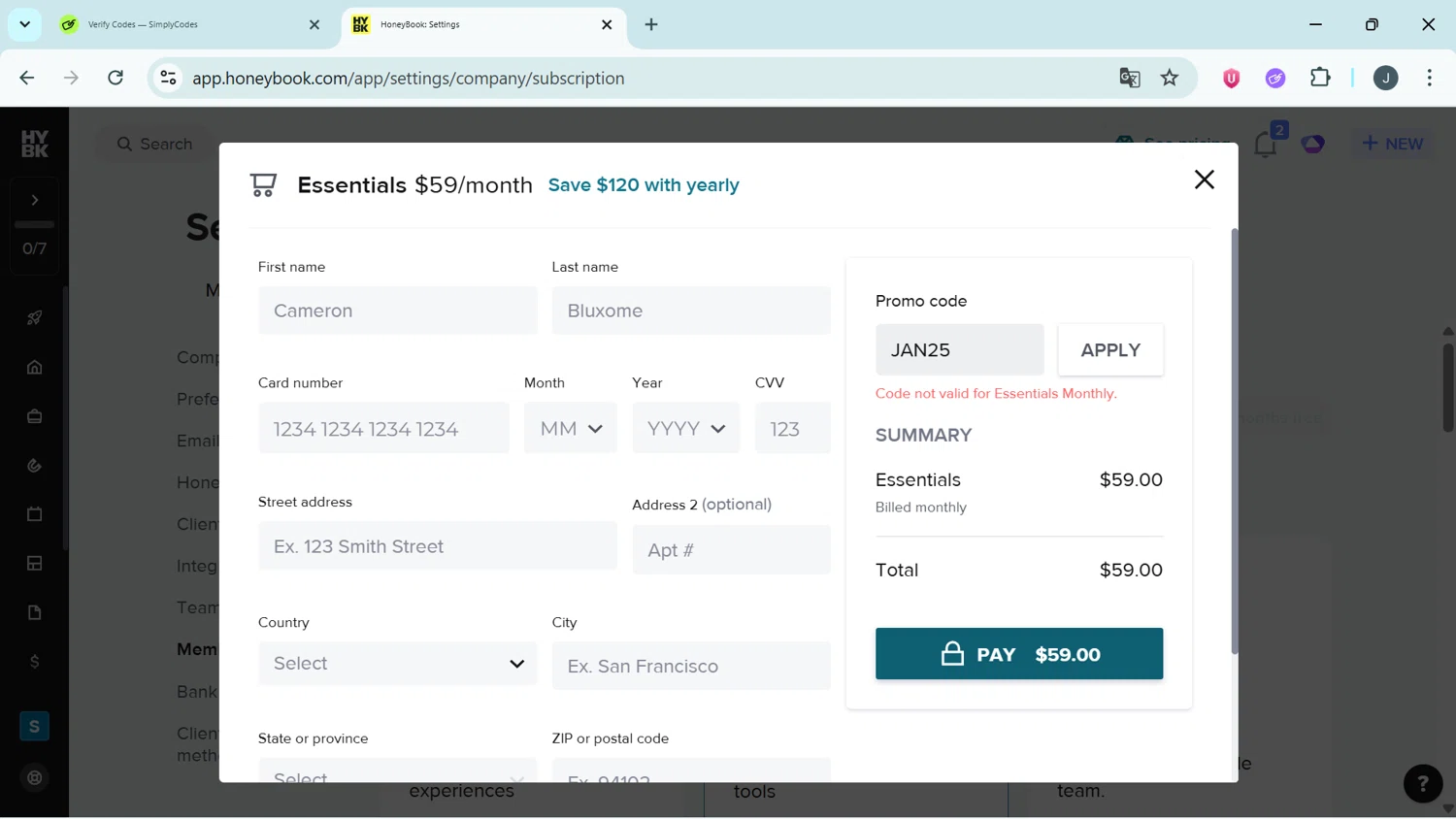The image size is (1456, 819).
Task: Click the Save $120 with yearly link
Action: (x=644, y=185)
